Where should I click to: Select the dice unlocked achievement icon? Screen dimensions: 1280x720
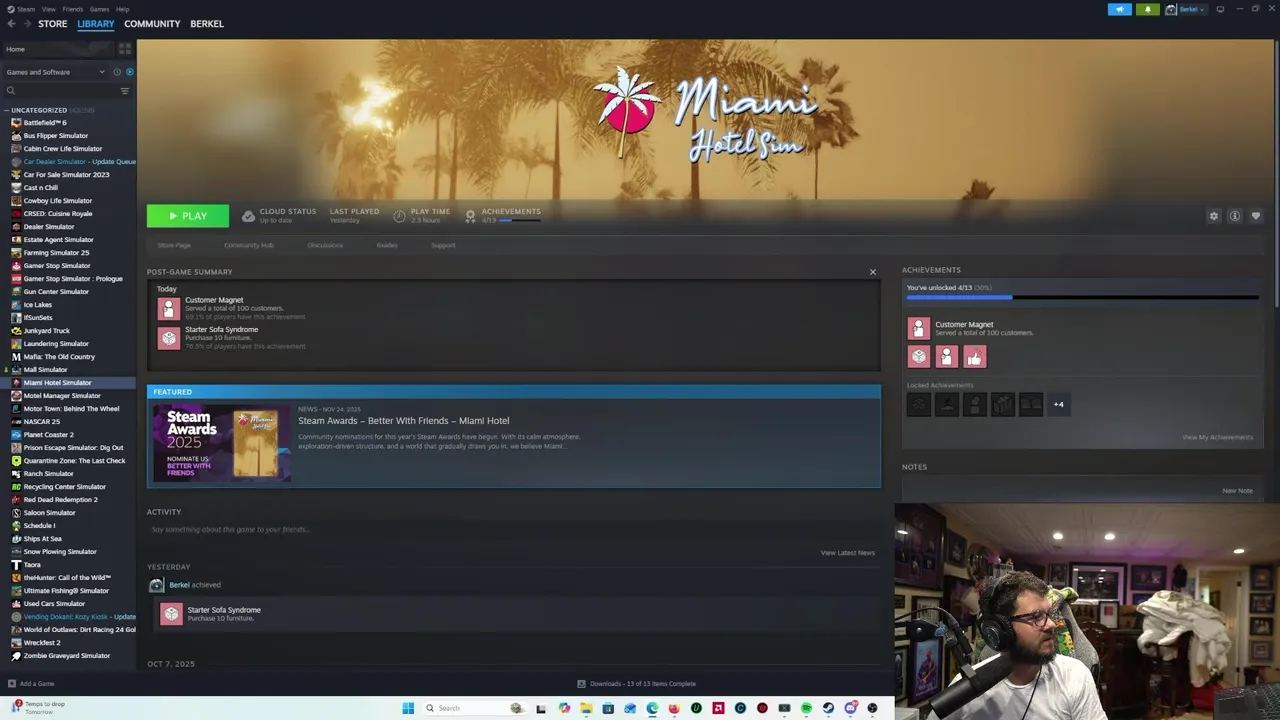click(x=919, y=357)
